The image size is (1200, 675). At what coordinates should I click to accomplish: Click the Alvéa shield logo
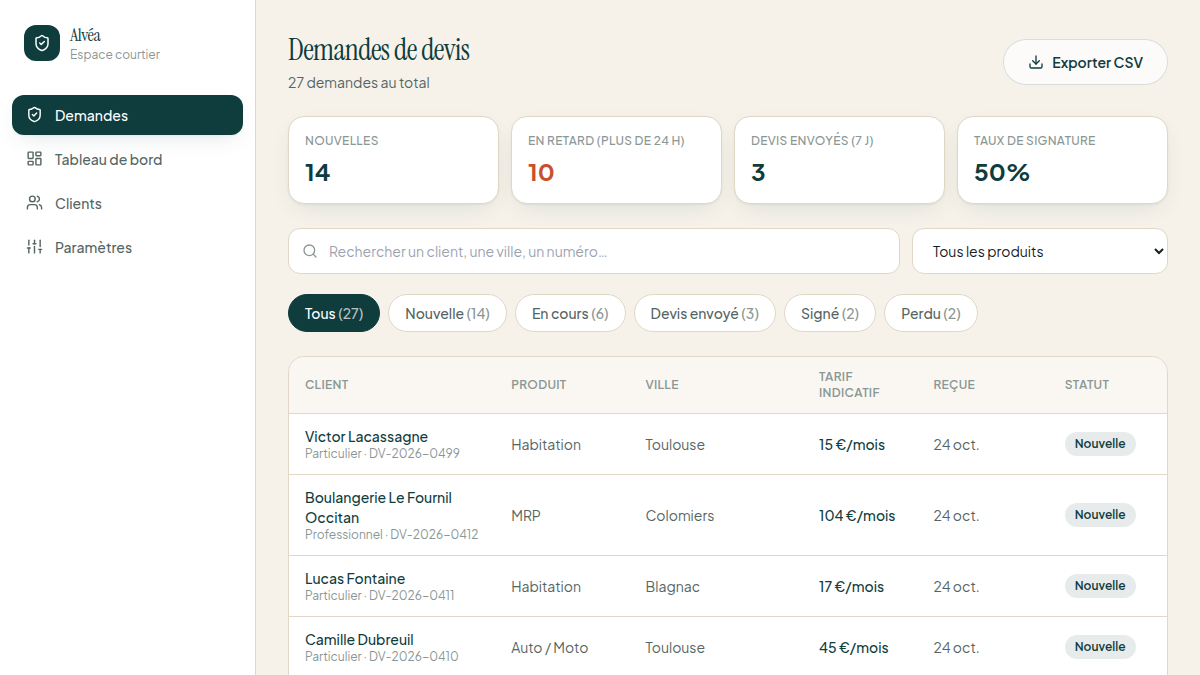(x=42, y=43)
